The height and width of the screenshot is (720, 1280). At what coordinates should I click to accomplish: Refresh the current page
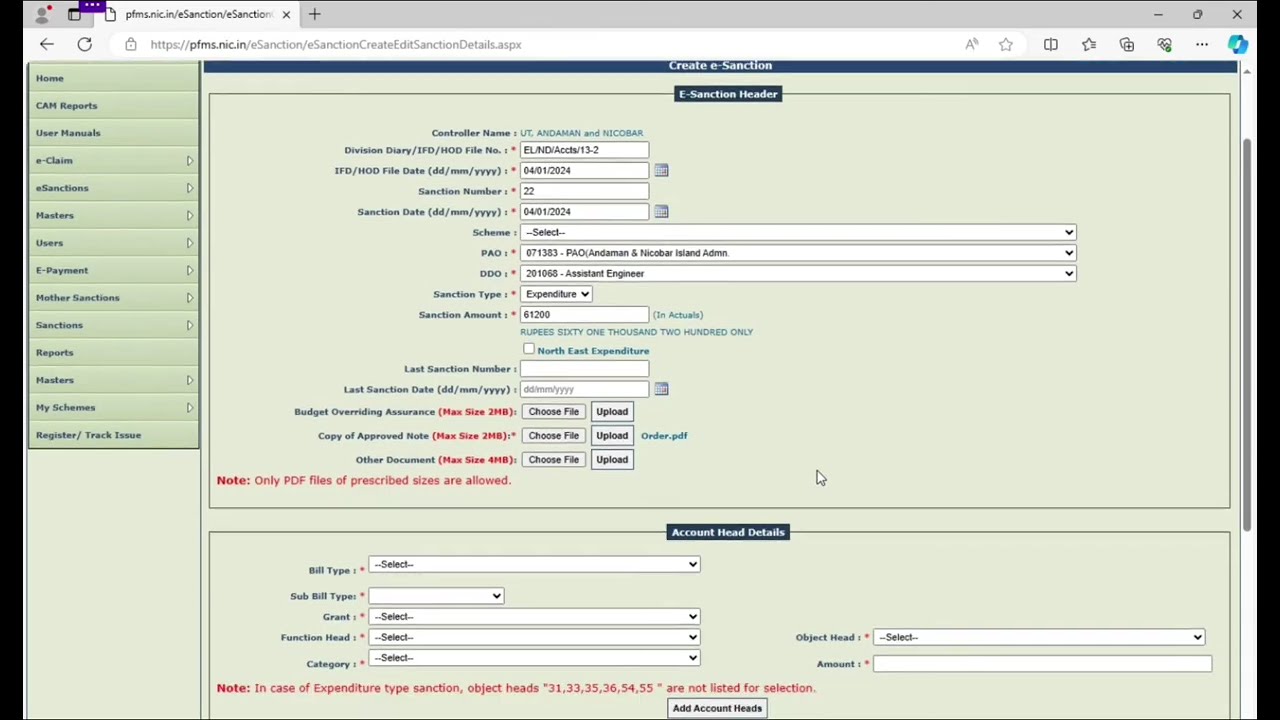pyautogui.click(x=85, y=44)
